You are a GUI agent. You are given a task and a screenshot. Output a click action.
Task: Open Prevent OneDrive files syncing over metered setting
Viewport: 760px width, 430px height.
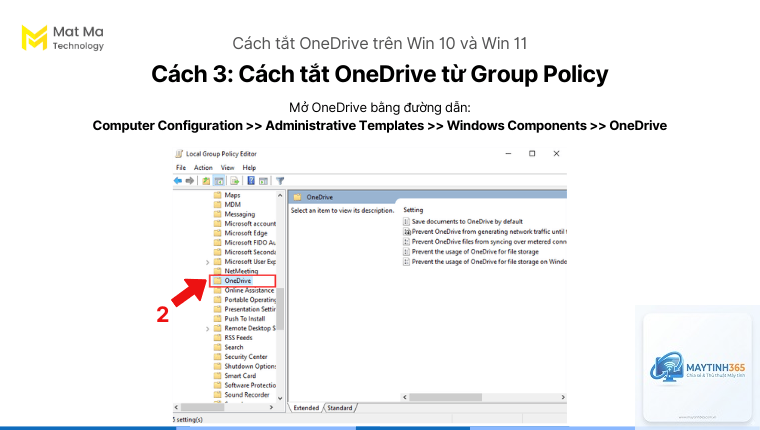pyautogui.click(x=489, y=241)
